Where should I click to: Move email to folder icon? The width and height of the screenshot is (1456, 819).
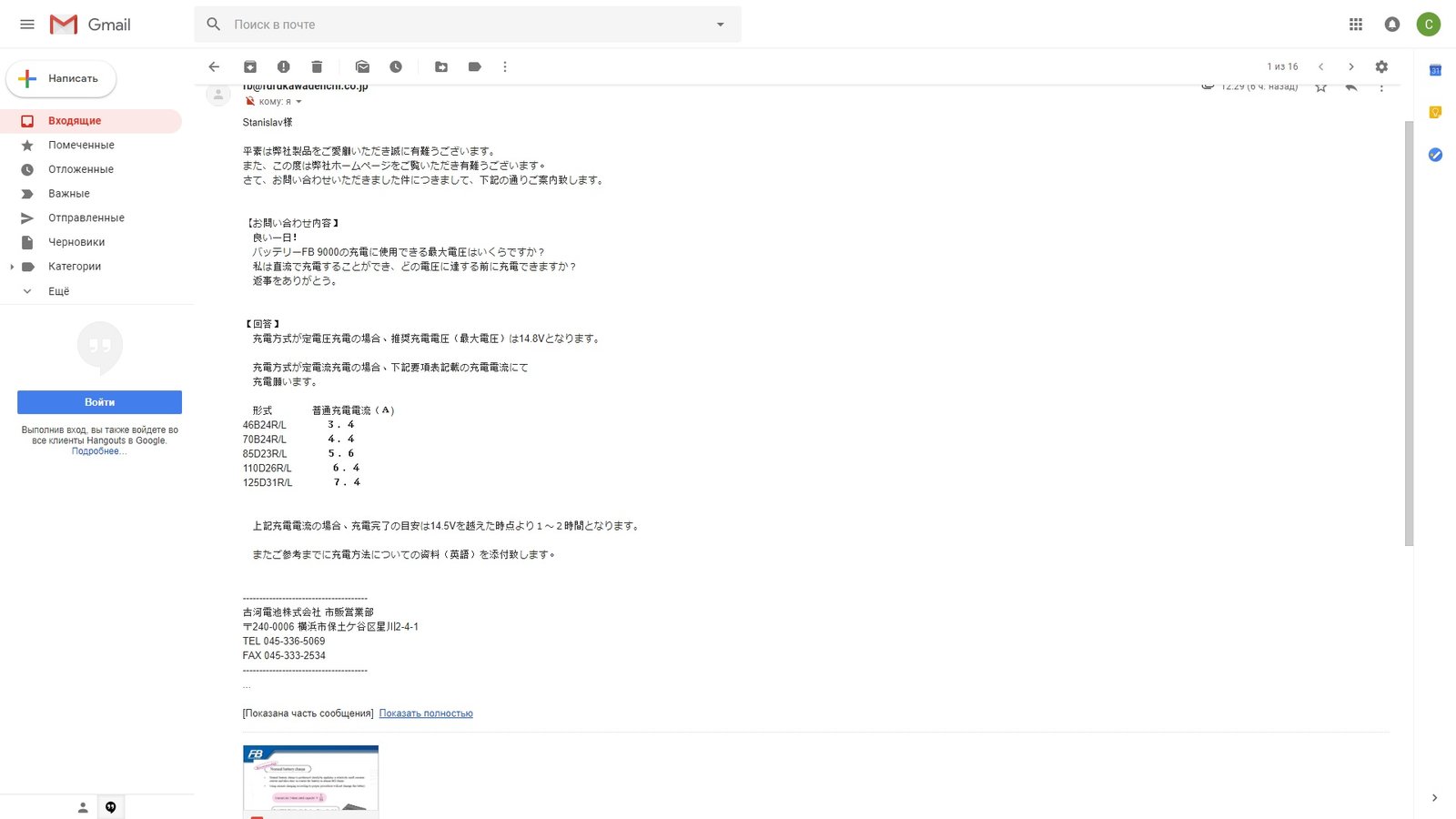pos(441,66)
